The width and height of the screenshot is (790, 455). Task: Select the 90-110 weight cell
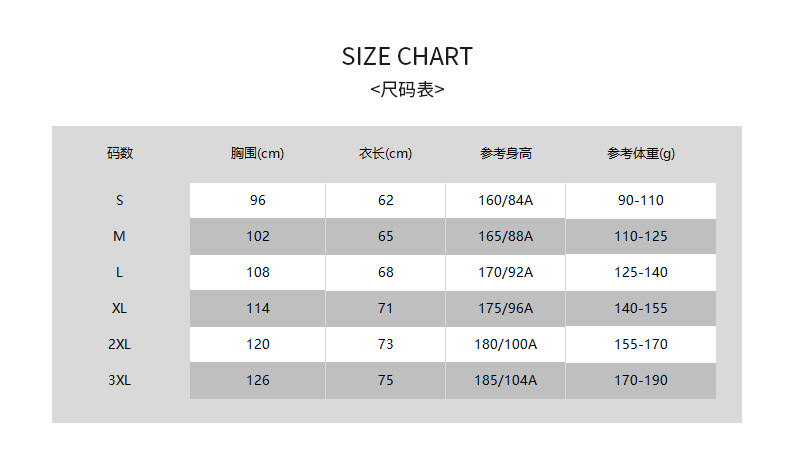point(641,200)
